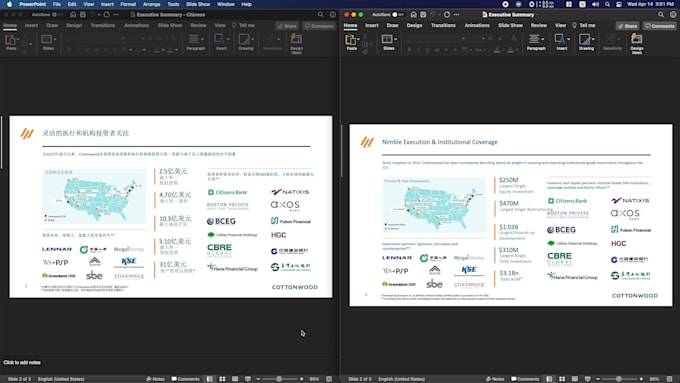Fit slide to window in right status bar
Image resolution: width=680 pixels, height=383 pixels.
click(669, 379)
